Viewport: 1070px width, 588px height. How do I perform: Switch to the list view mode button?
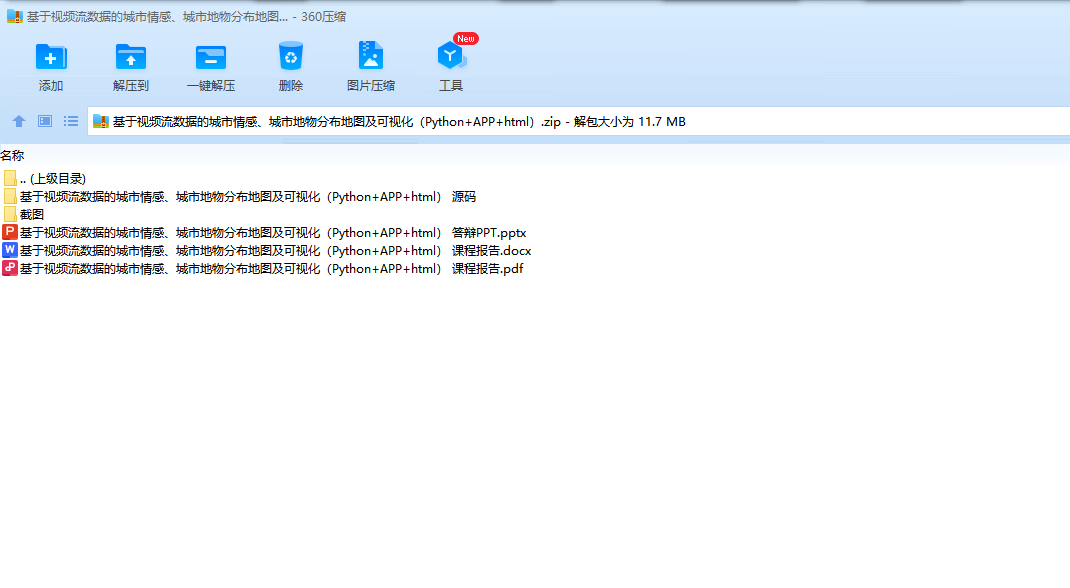pos(71,121)
